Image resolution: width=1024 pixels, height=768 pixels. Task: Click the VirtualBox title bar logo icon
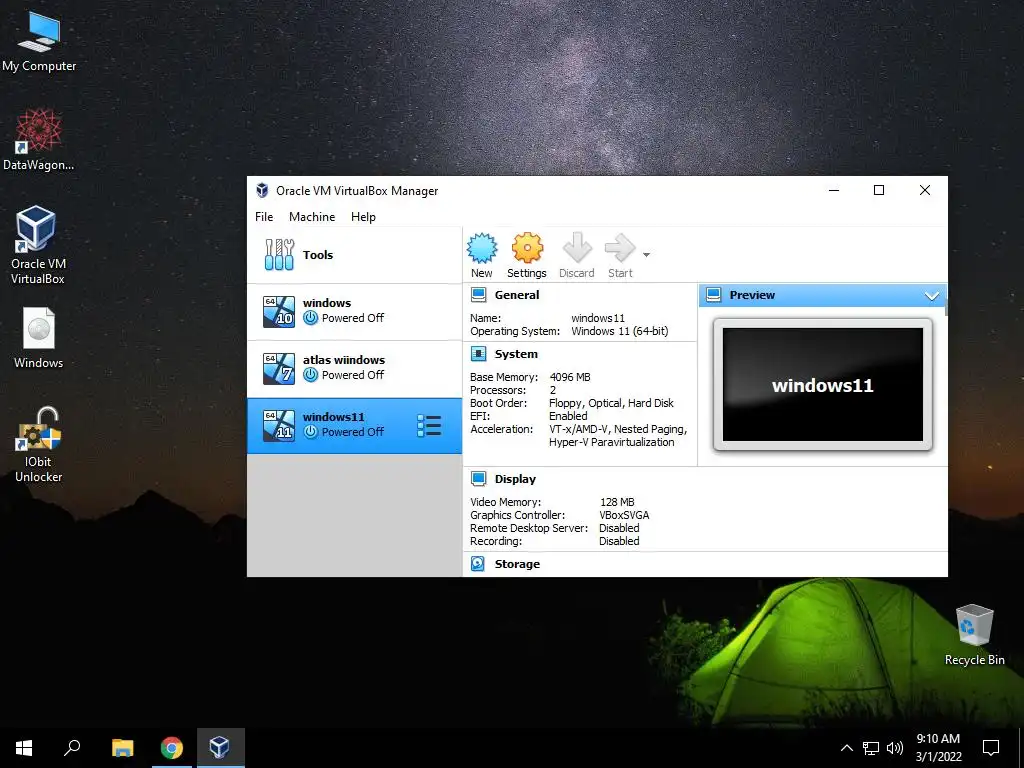[262, 190]
